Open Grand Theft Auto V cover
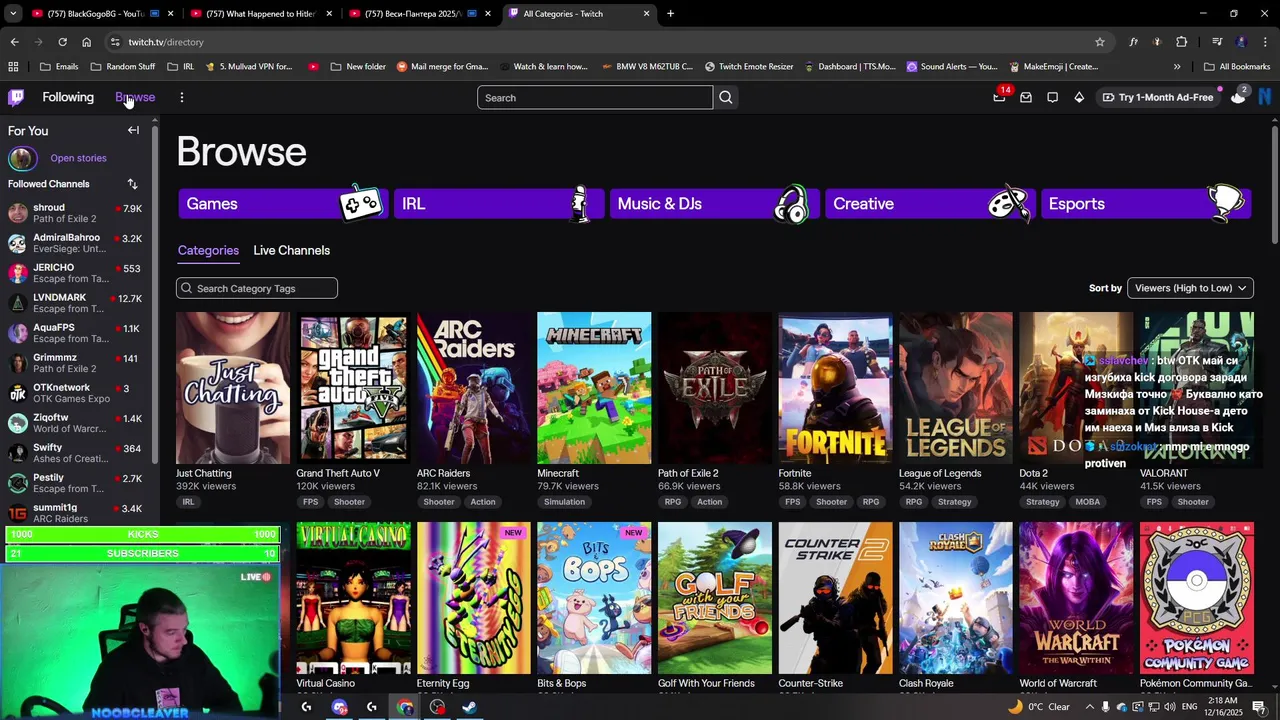The height and width of the screenshot is (720, 1280). coord(353,388)
